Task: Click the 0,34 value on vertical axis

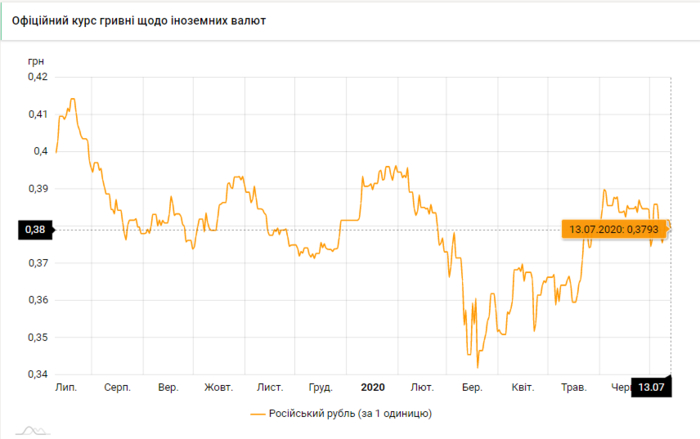Action: coord(37,374)
